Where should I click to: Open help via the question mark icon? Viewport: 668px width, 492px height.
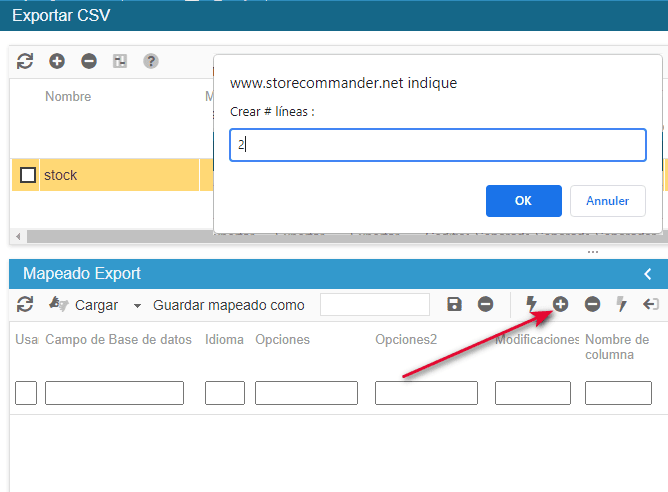pos(151,62)
